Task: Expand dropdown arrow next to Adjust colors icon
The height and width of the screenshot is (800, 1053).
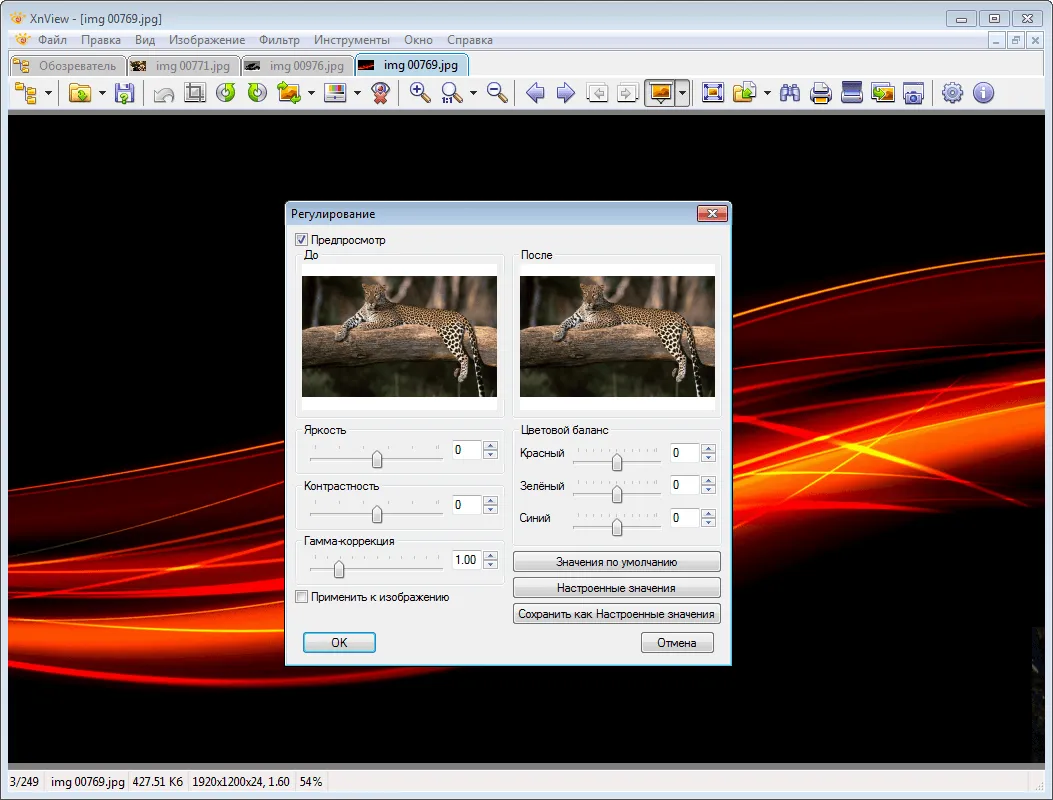Action: click(357, 93)
